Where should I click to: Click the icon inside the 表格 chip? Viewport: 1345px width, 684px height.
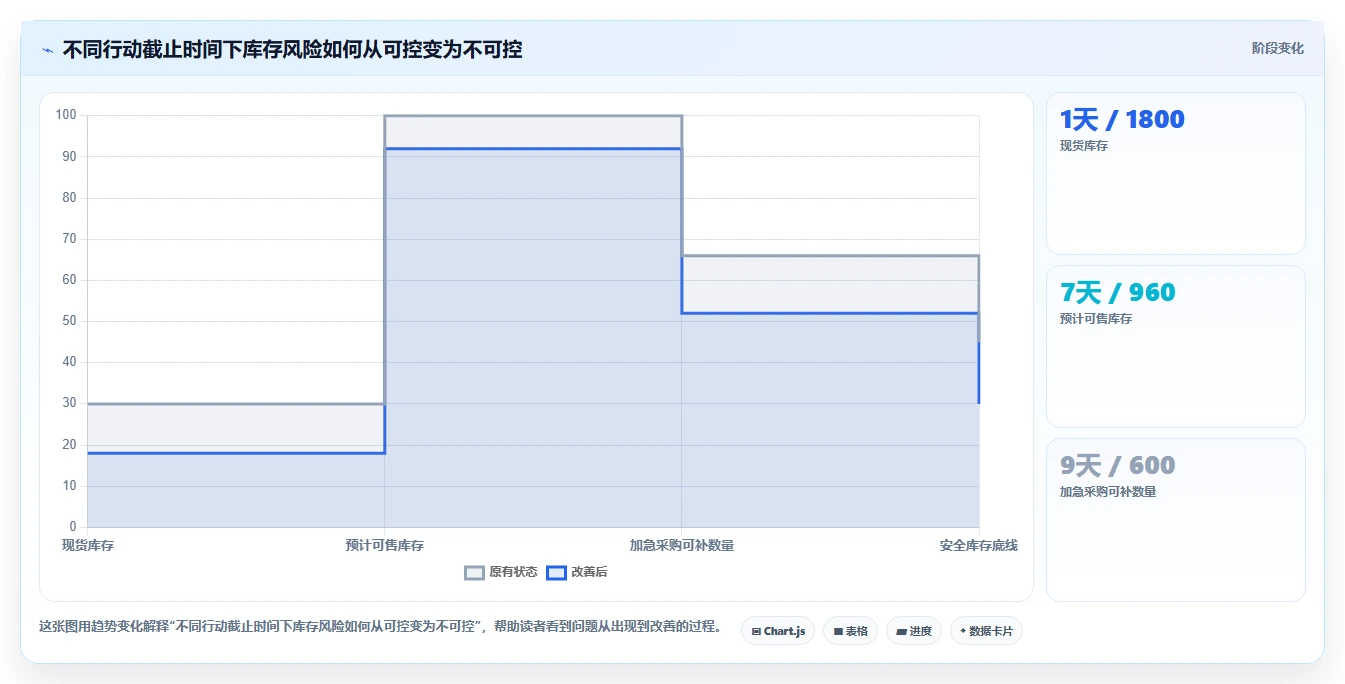tap(838, 632)
